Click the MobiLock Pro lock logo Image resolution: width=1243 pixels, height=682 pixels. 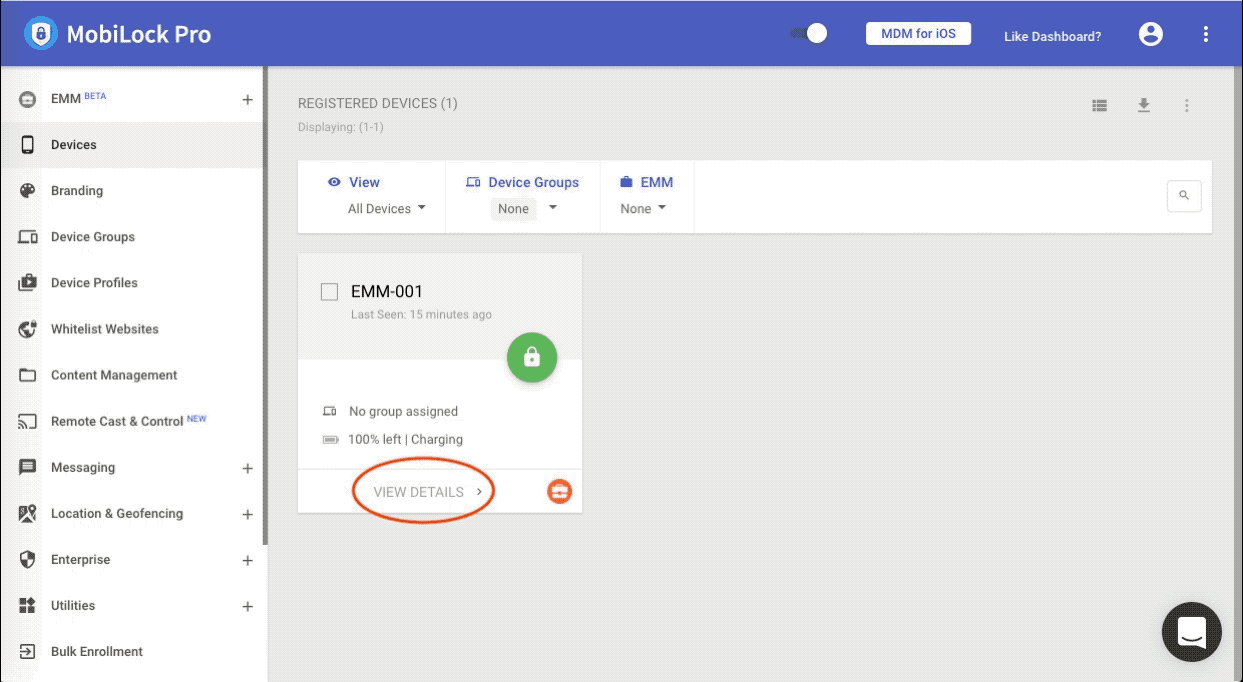40,33
